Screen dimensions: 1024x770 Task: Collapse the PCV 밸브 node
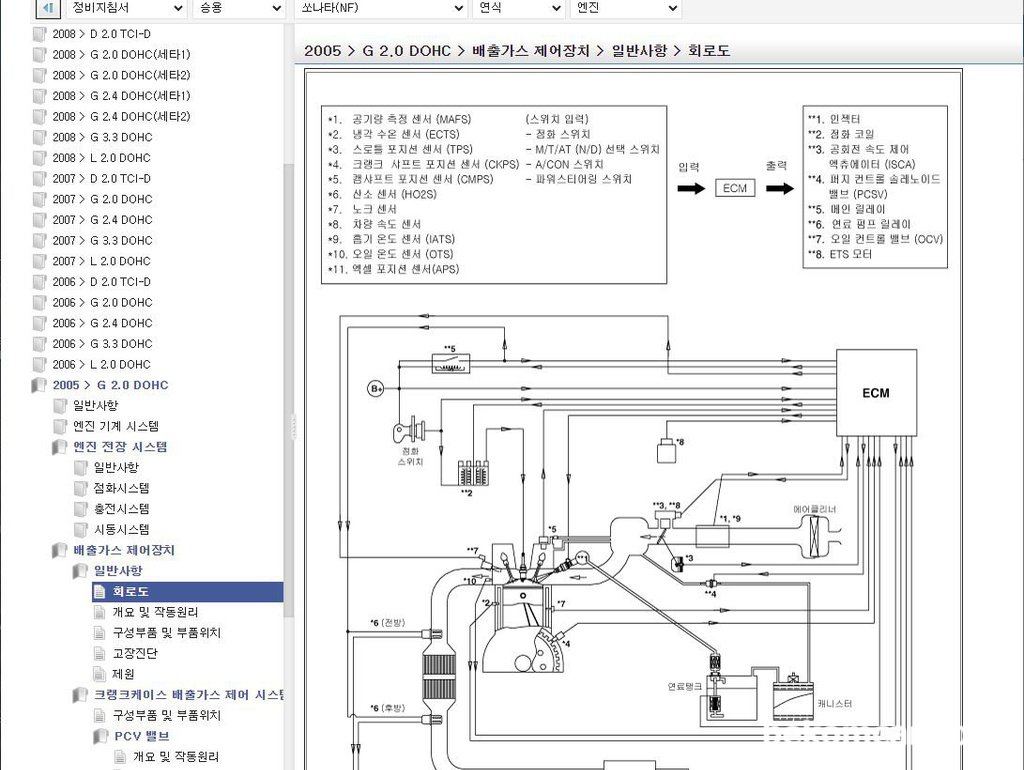pyautogui.click(x=142, y=736)
